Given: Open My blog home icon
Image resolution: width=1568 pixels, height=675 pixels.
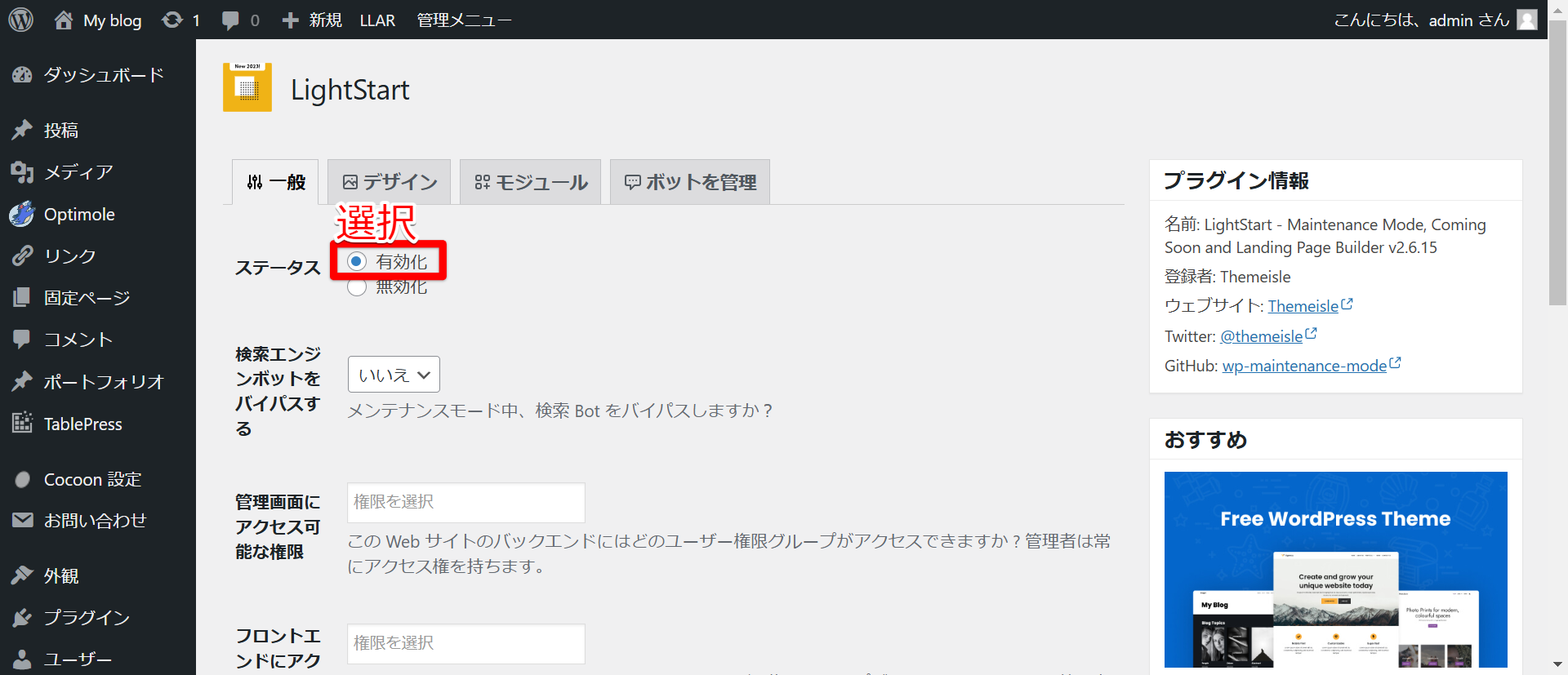Looking at the screenshot, I should (64, 20).
